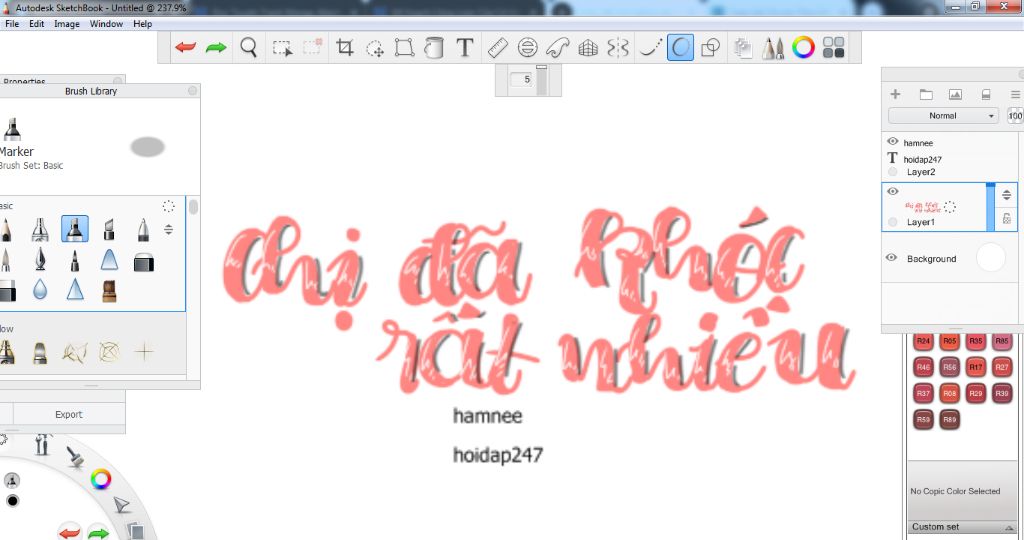Select the Steady Stroke tool
Viewport: 1024px width, 540px height.
pos(650,47)
